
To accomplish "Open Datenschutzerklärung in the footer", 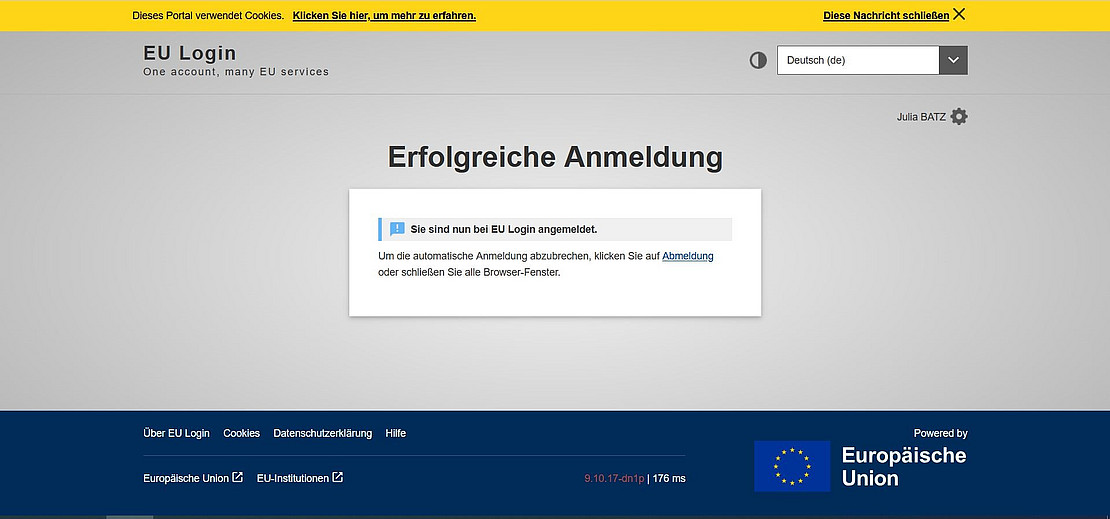I will pyautogui.click(x=322, y=433).
